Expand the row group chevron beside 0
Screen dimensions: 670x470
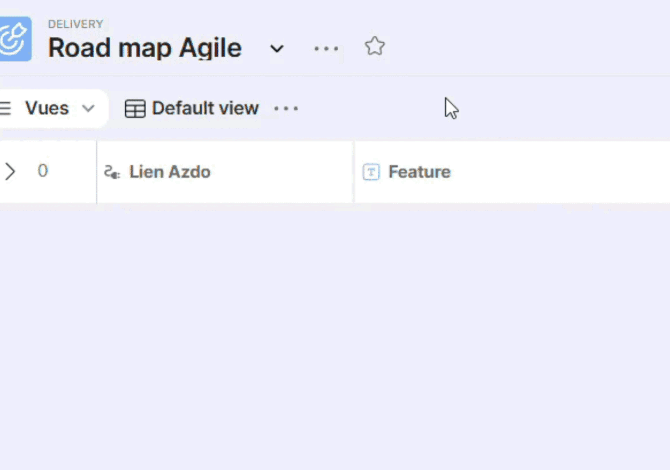(x=10, y=171)
